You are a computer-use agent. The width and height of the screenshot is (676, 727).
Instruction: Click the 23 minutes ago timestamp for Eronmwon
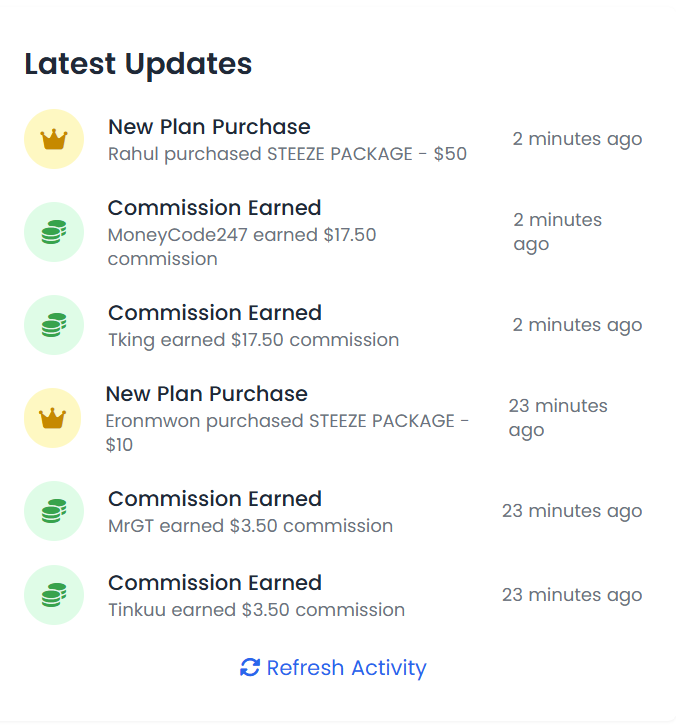click(x=557, y=418)
